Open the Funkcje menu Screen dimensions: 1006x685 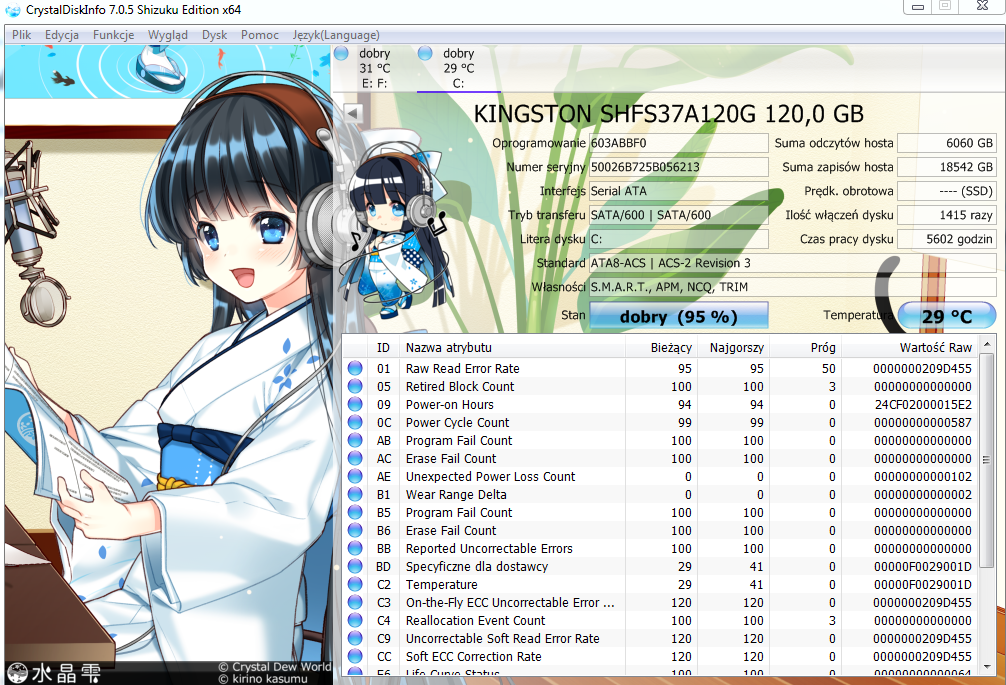pos(114,35)
